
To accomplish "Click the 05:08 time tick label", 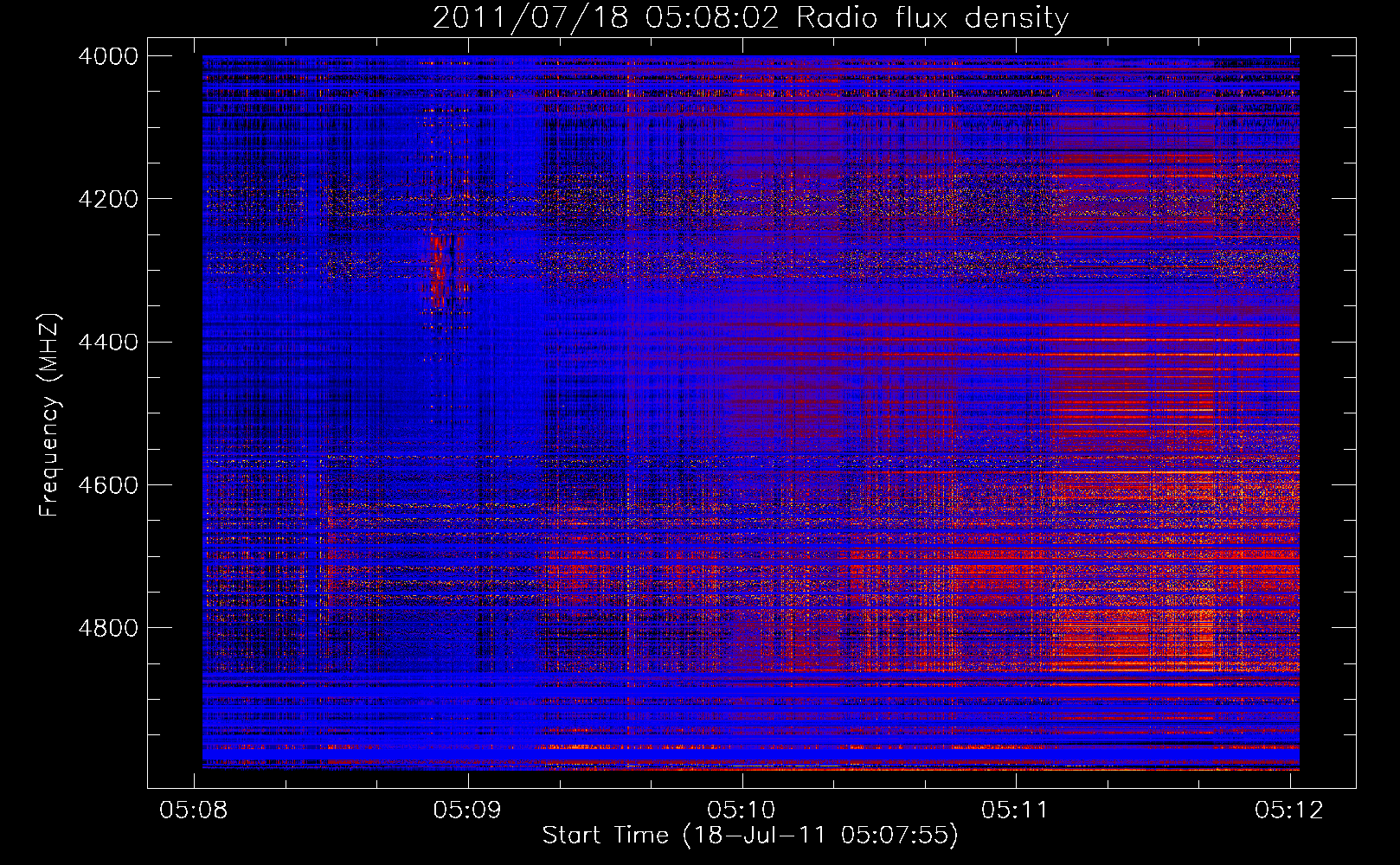I will coord(194,810).
